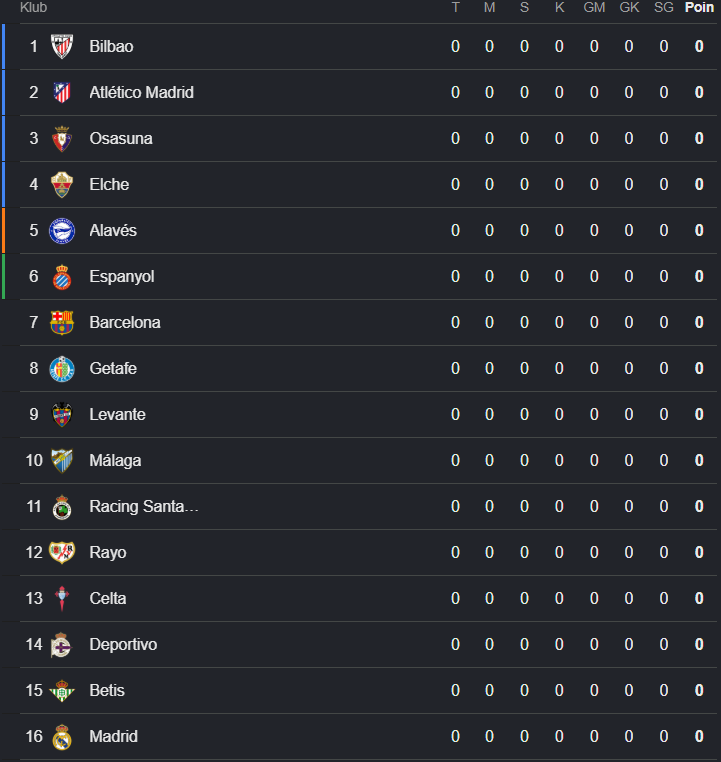Screen dimensions: 721x762
Task: Click the Celta club crest
Action: pyautogui.click(x=62, y=598)
